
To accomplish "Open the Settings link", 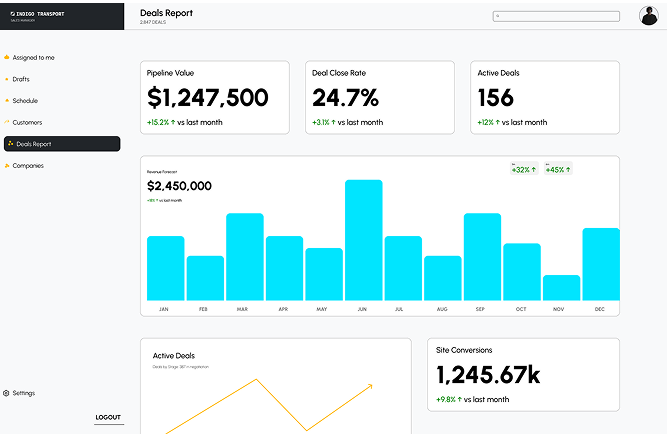I will point(23,393).
